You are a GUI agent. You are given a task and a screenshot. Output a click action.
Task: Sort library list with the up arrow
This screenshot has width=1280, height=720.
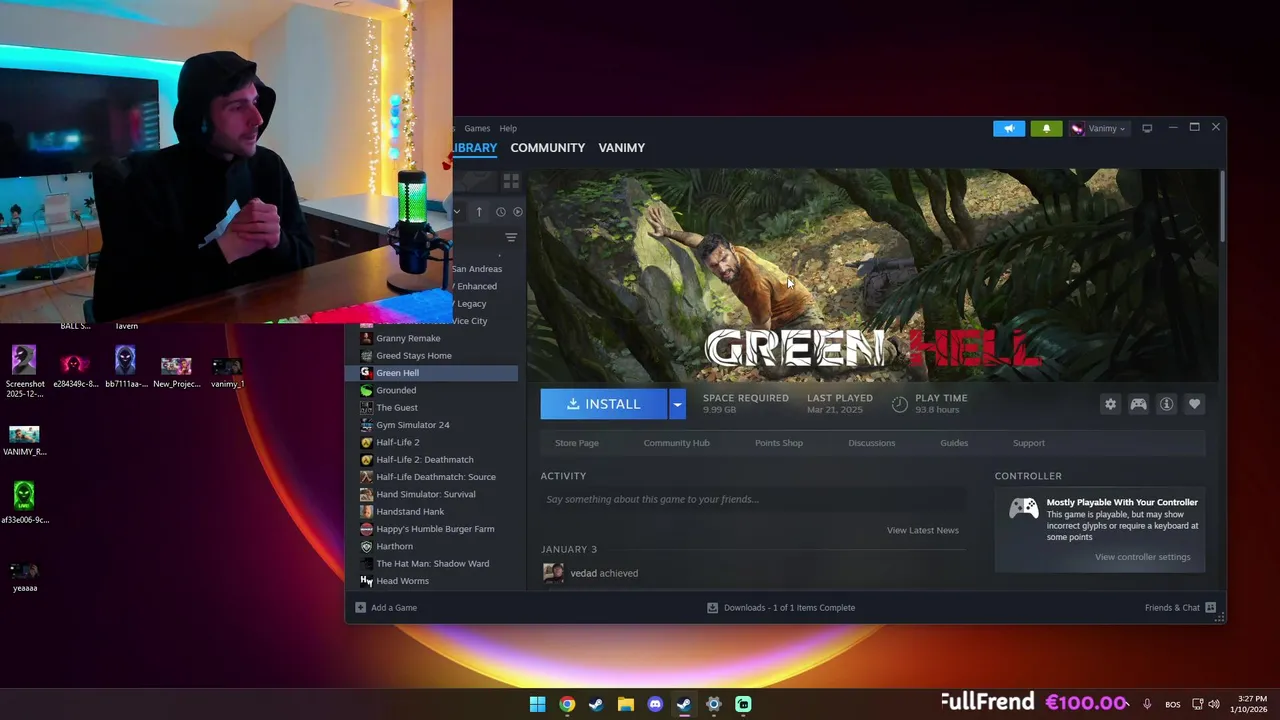pos(479,211)
